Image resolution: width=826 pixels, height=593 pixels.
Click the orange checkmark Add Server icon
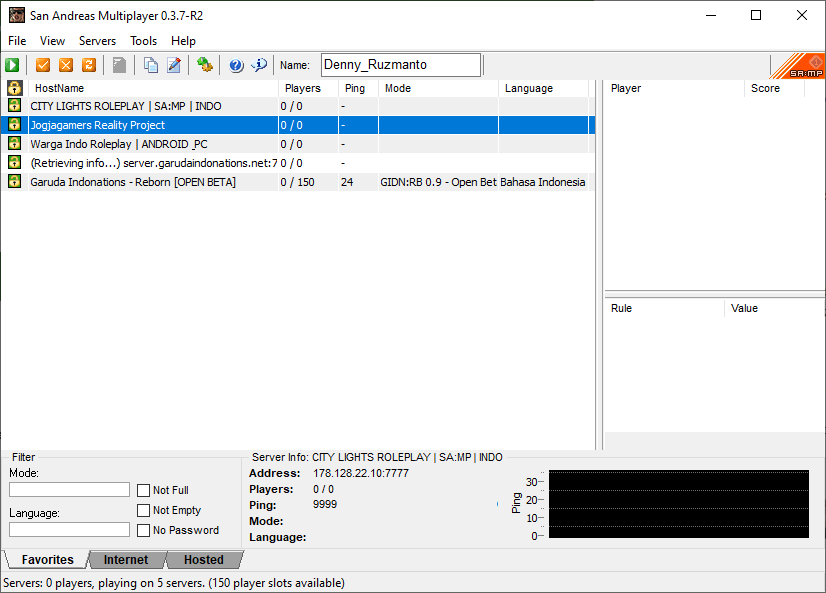pyautogui.click(x=43, y=65)
